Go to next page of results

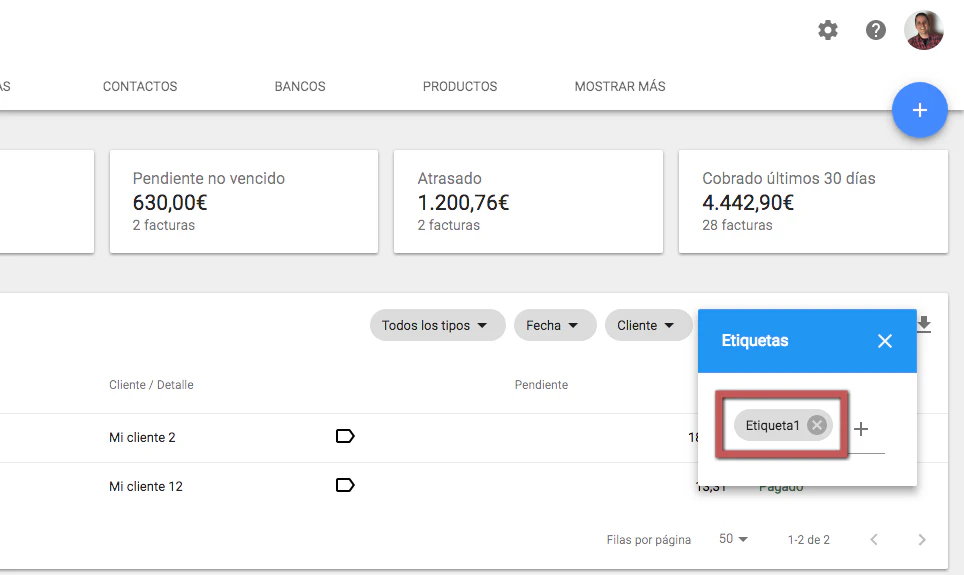coord(921,540)
